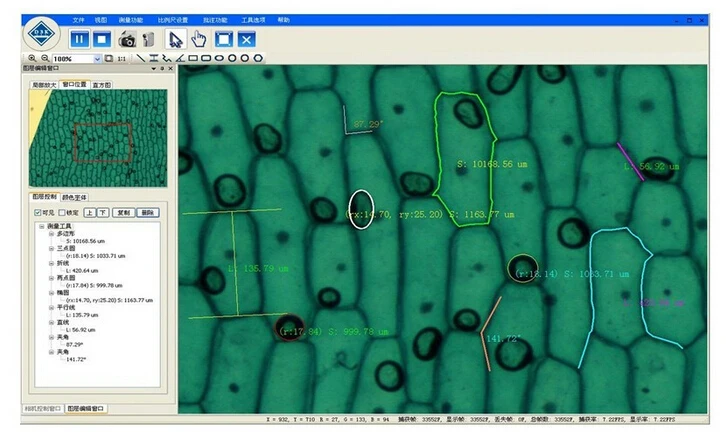726x439 pixels.
Task: Switch to the 颜色字体 tab
Action: (x=74, y=198)
